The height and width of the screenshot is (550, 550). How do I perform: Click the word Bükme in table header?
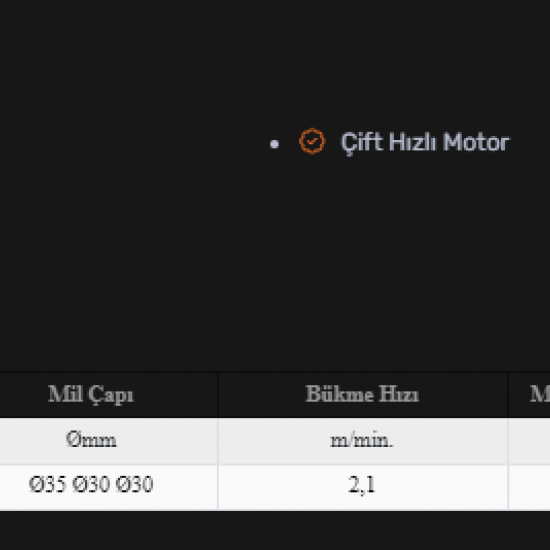(339, 394)
